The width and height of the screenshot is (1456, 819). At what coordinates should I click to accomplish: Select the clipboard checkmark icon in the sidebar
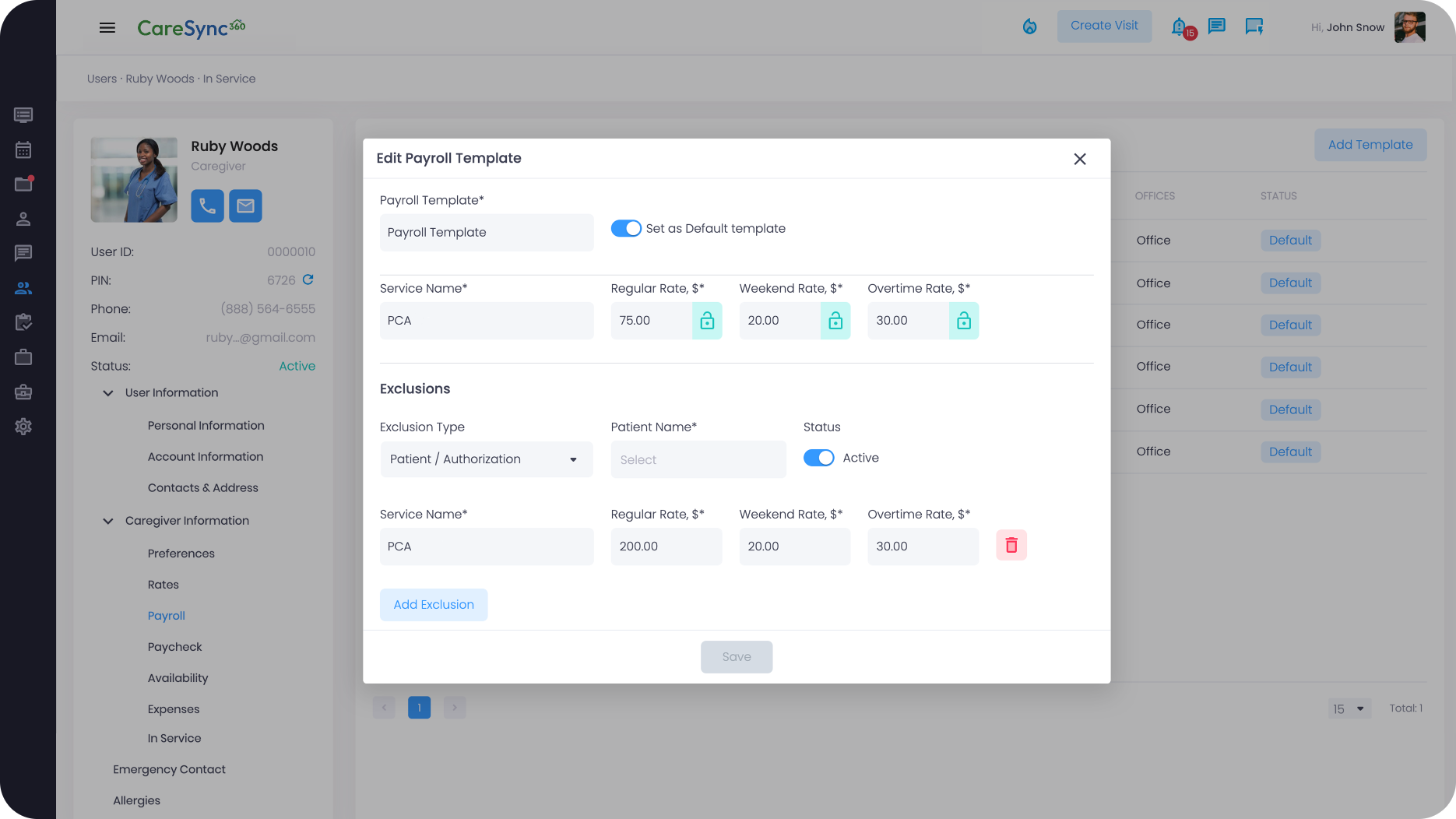pyautogui.click(x=23, y=322)
